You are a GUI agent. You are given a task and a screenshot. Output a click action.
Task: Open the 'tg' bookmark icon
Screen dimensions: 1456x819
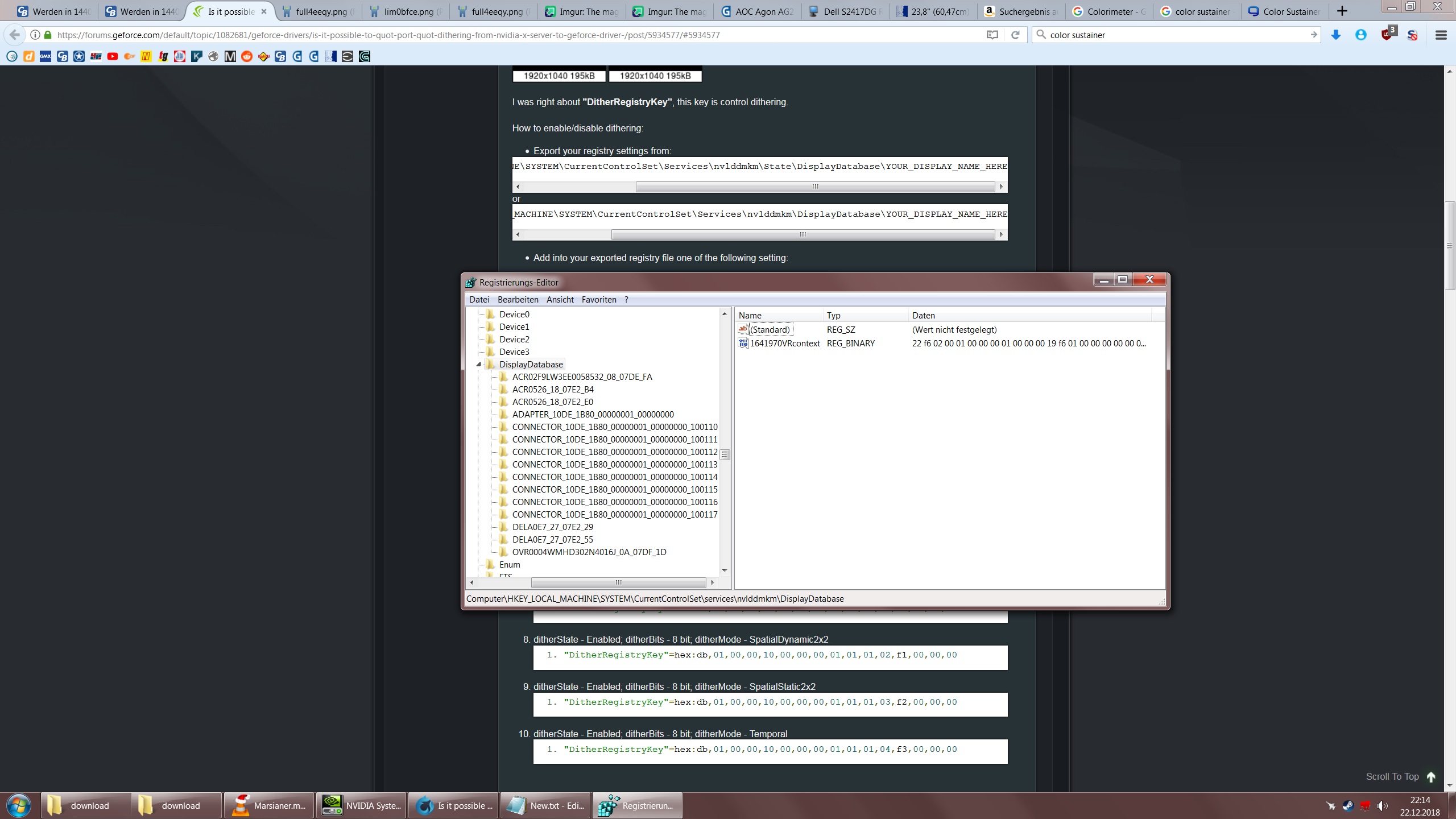pos(163,56)
